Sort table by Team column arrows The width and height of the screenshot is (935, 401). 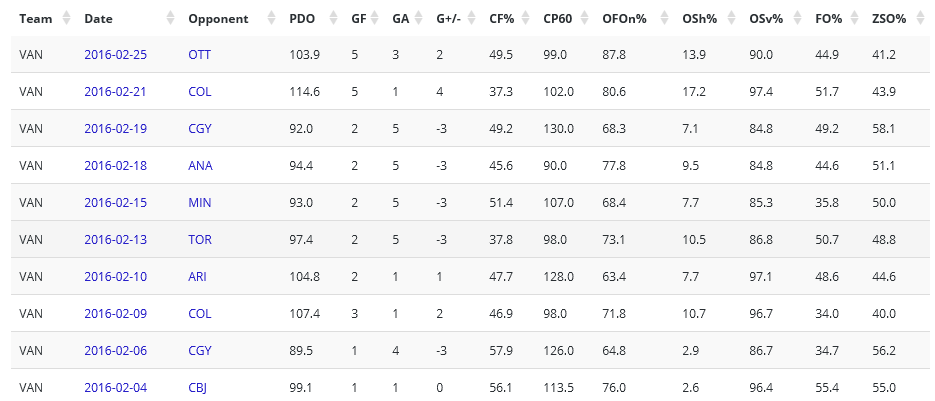click(67, 19)
